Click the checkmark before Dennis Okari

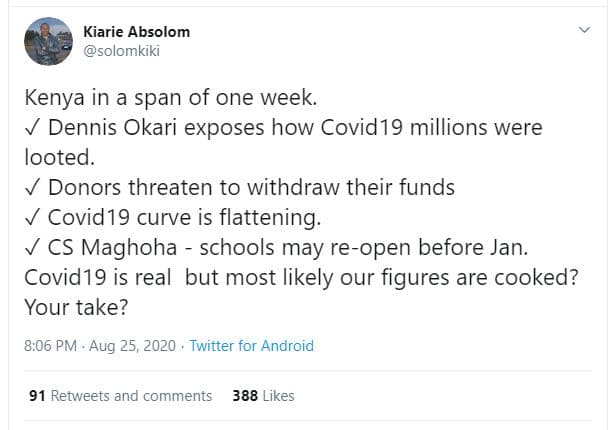[x=33, y=130]
